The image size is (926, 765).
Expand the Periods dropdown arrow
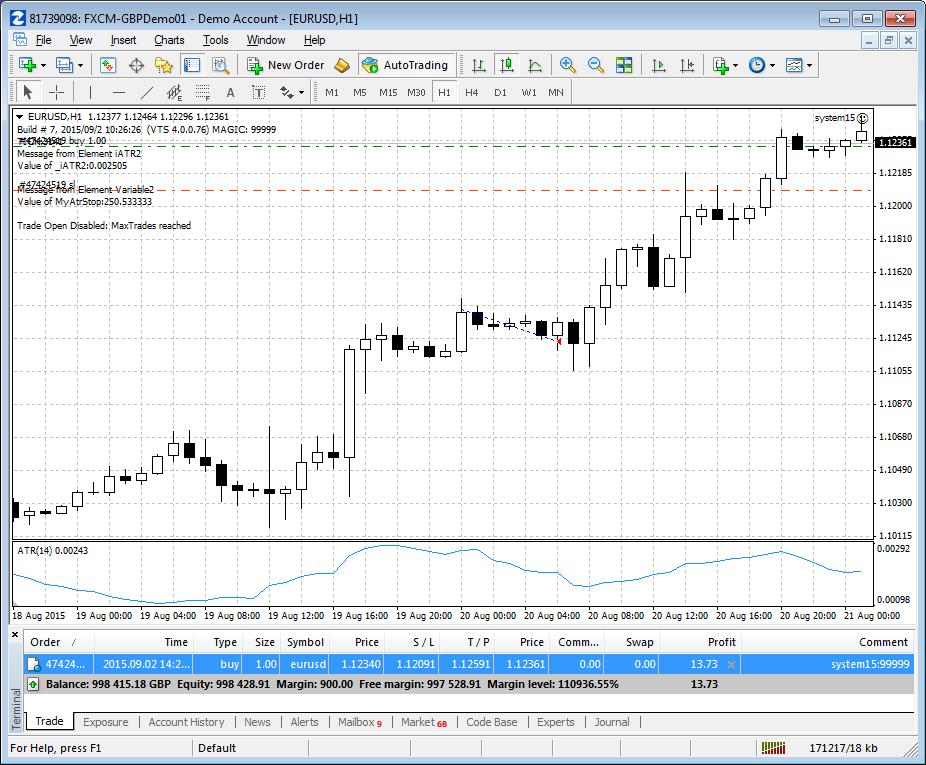coord(772,66)
